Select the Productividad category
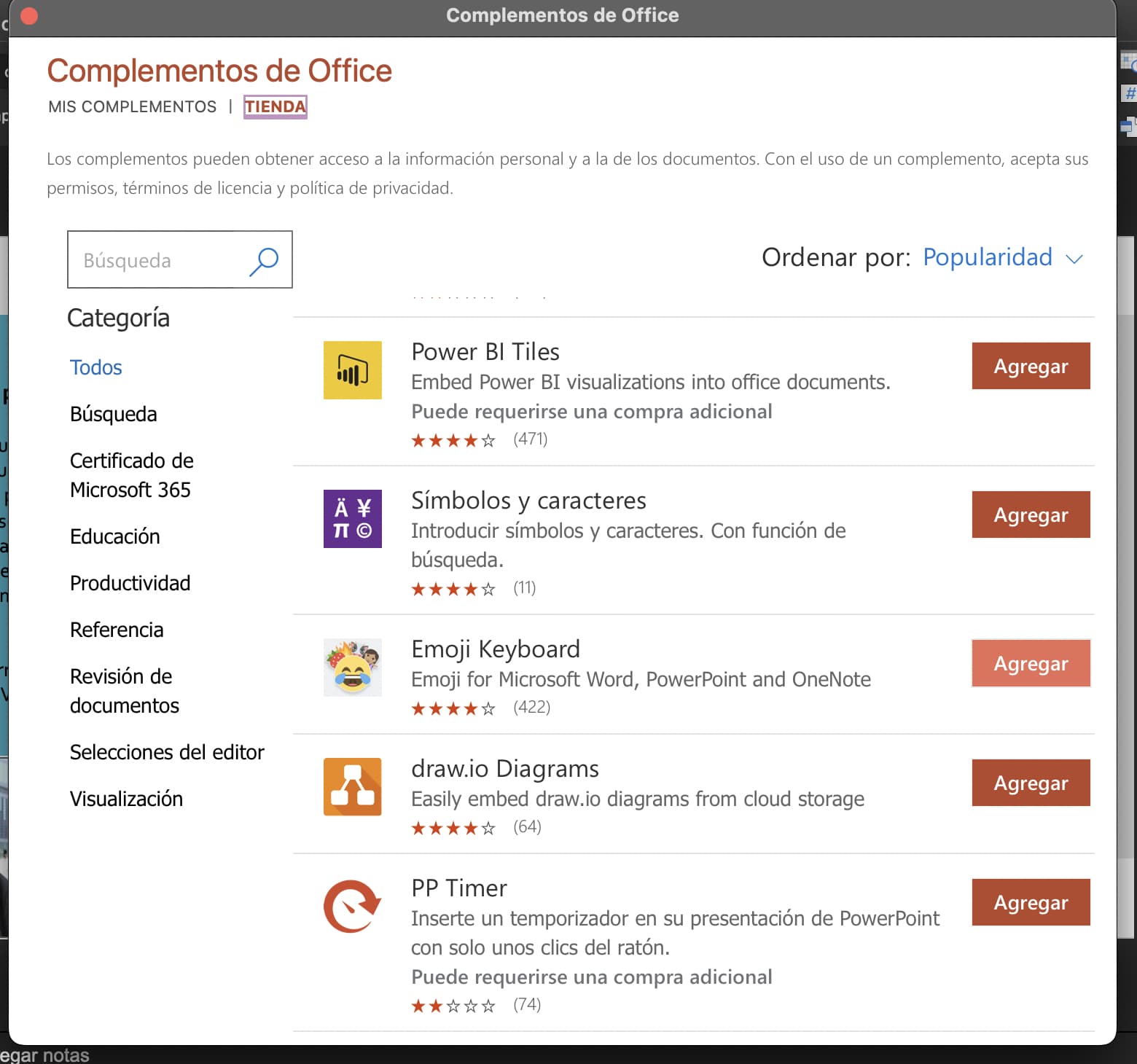 [x=130, y=582]
